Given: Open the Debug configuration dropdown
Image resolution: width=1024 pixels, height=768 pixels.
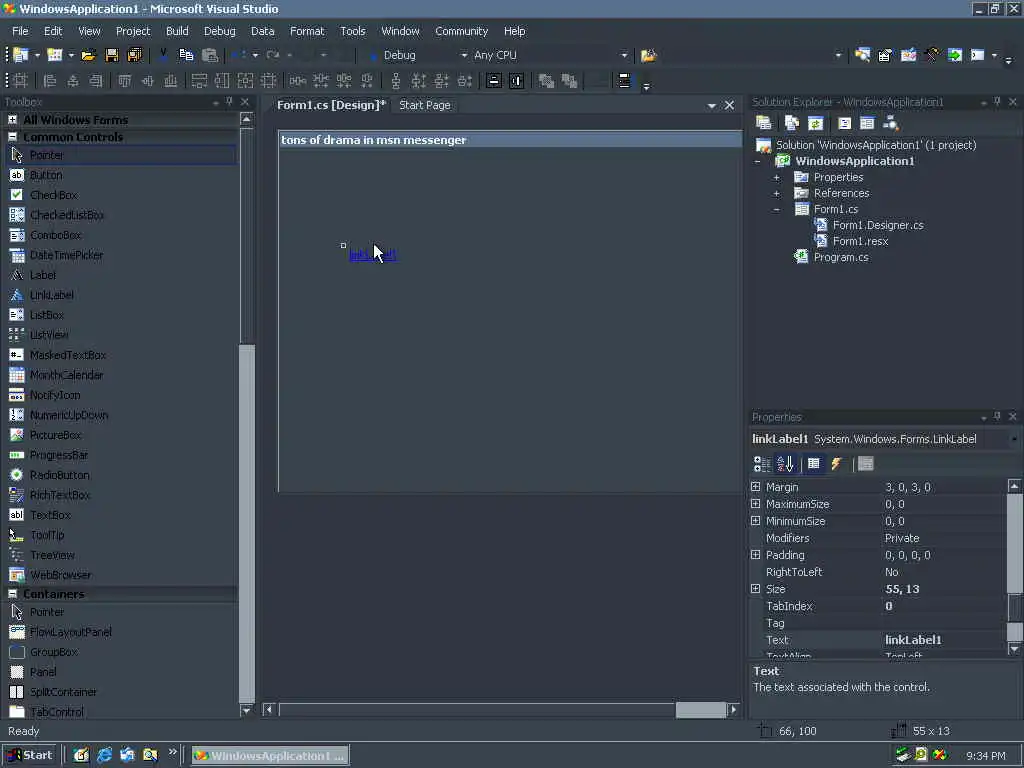Looking at the screenshot, I should tap(464, 56).
